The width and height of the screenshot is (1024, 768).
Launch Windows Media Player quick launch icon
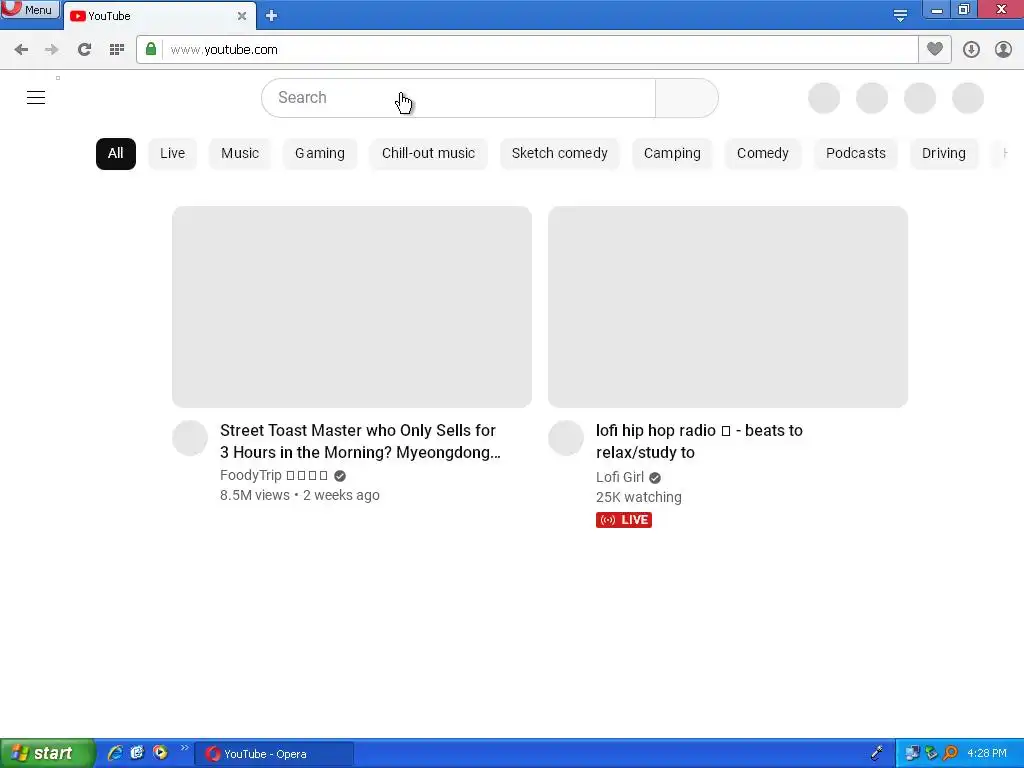(x=160, y=753)
